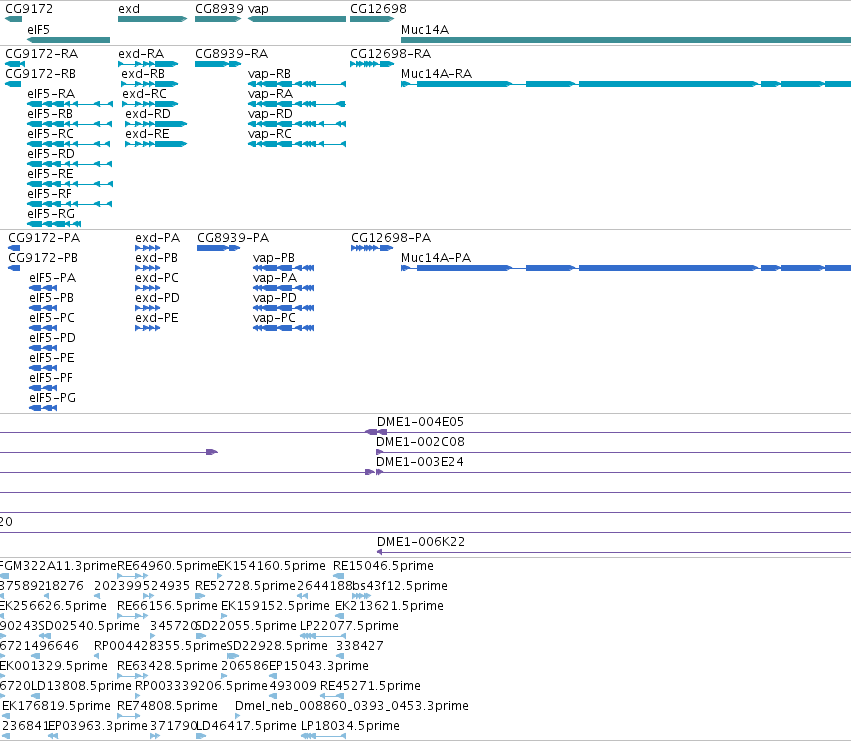
Task: Select EST EK256626.5prime label
Action: pos(53,606)
